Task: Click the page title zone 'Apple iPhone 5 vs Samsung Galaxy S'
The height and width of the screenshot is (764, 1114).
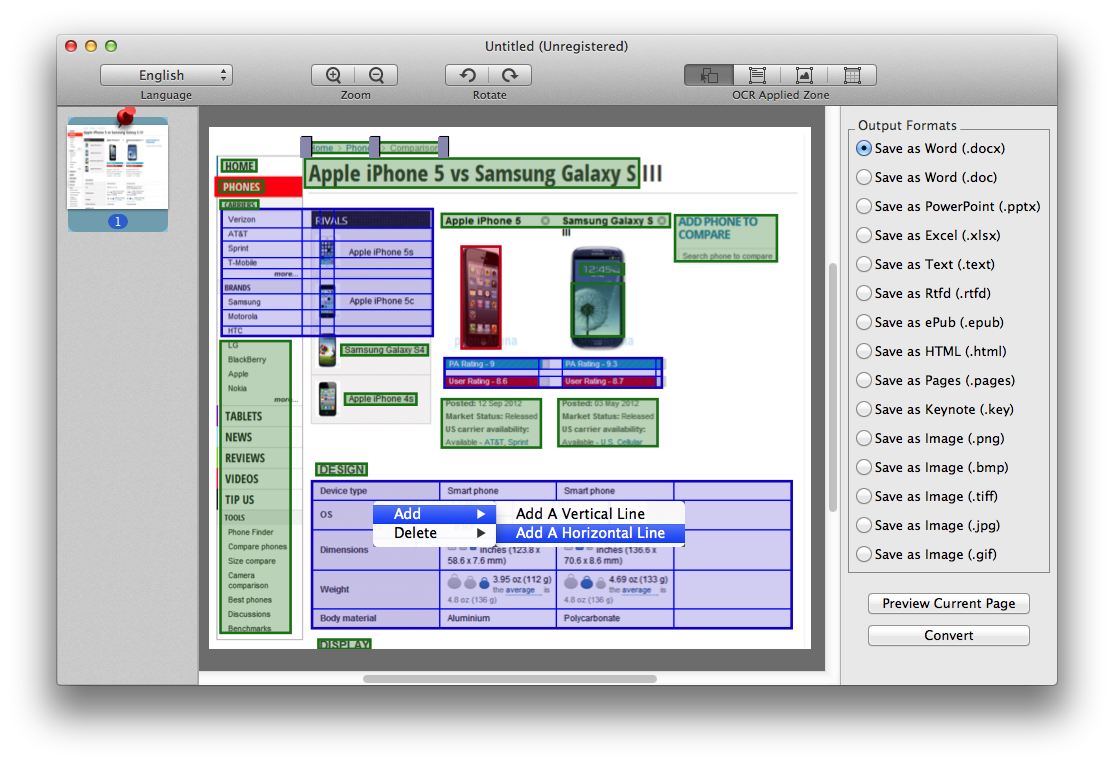Action: click(472, 173)
